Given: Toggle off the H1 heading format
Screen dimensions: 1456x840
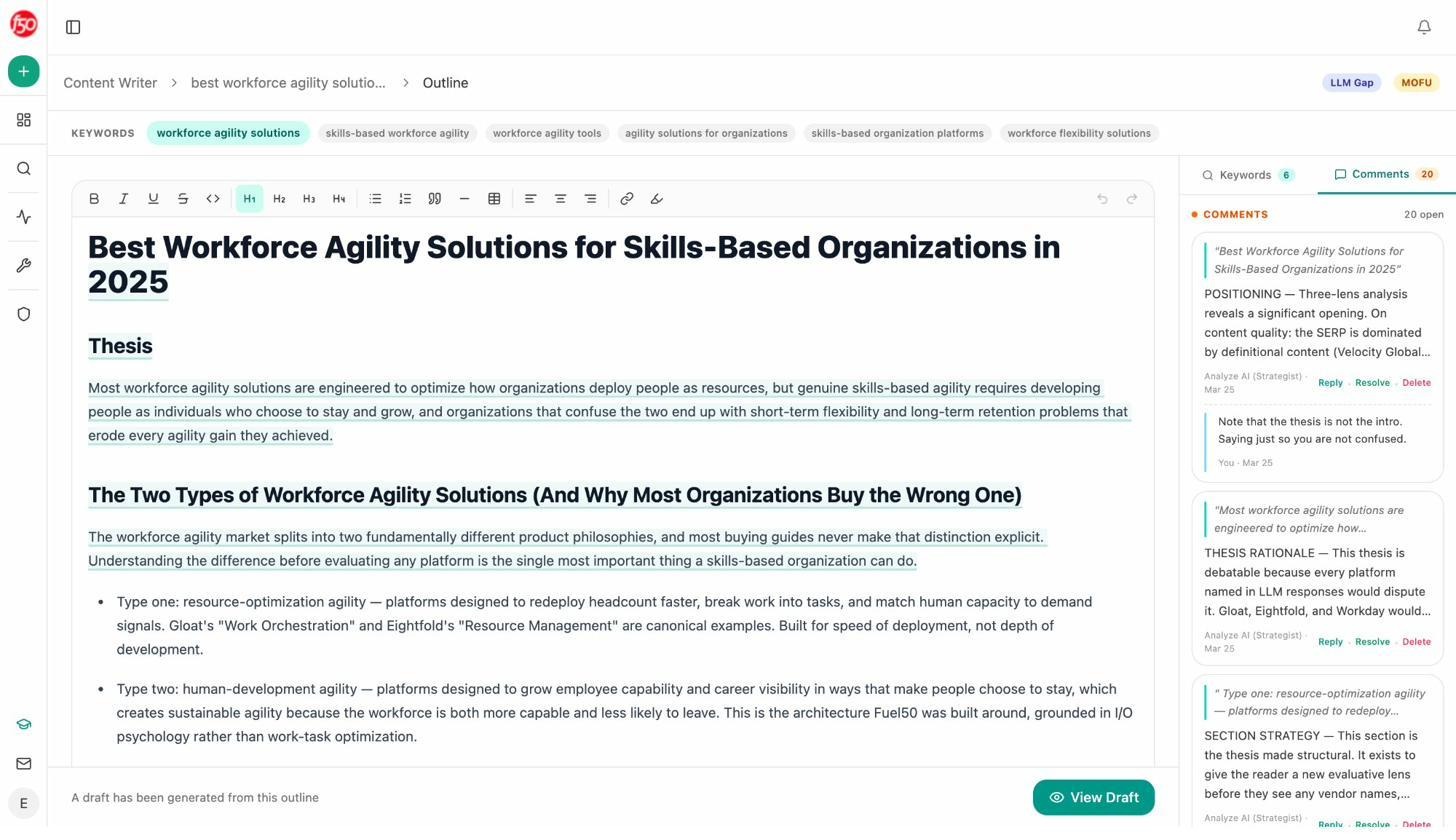Looking at the screenshot, I should (249, 198).
